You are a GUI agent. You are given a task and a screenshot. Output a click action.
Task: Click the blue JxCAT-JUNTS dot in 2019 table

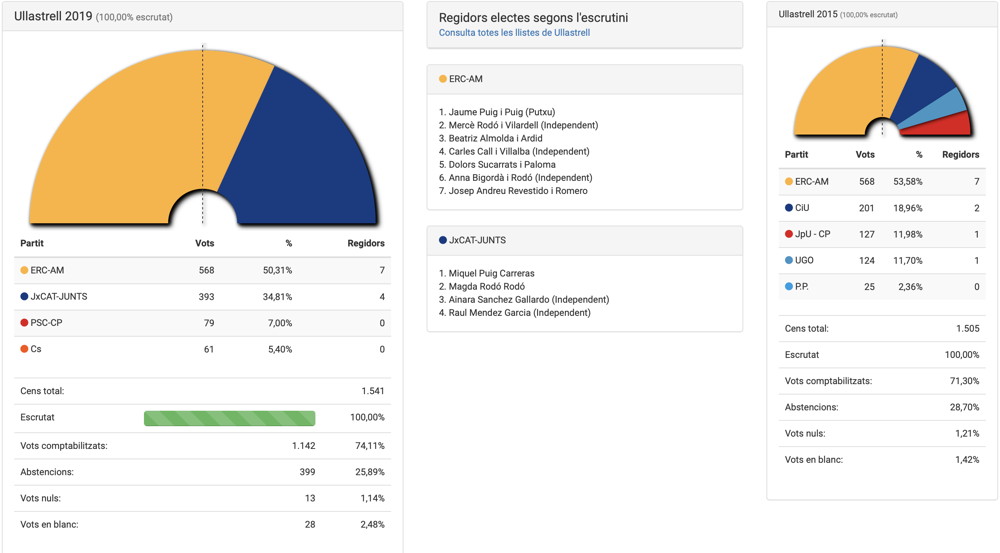point(24,297)
